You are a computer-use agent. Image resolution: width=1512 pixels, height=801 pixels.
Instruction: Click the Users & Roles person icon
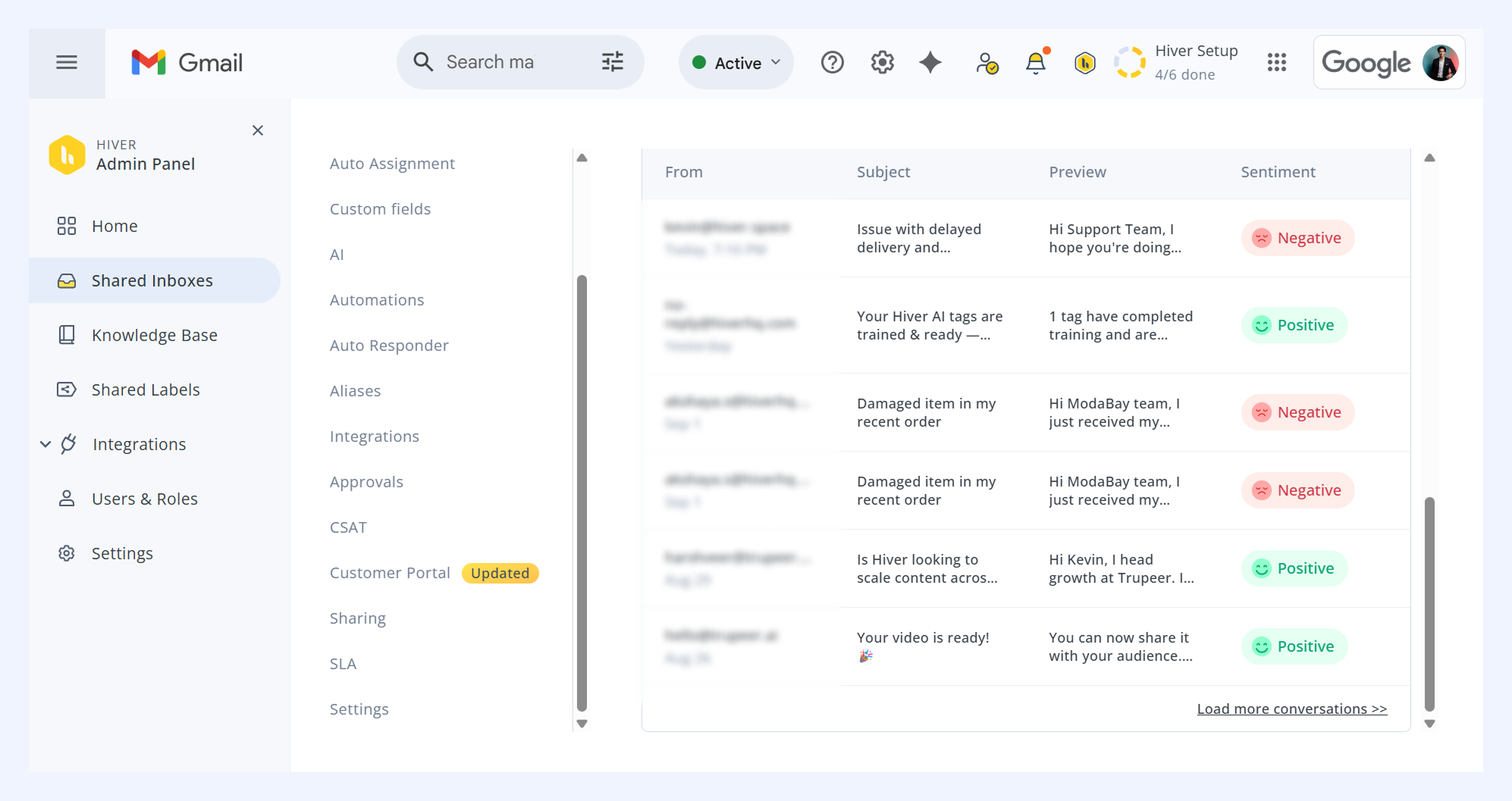click(67, 499)
